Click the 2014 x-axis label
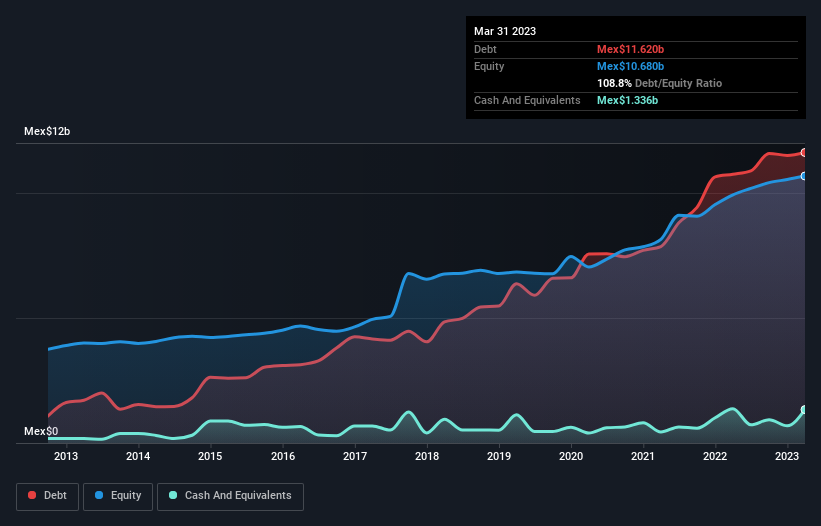 click(138, 456)
